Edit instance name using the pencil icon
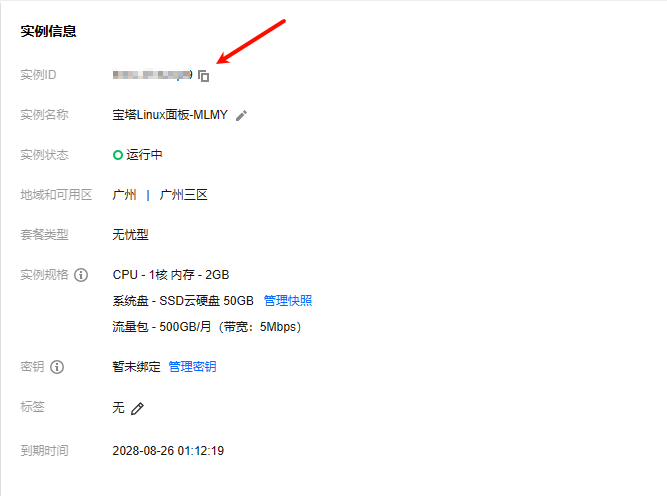This screenshot has width=667, height=496. (x=241, y=115)
